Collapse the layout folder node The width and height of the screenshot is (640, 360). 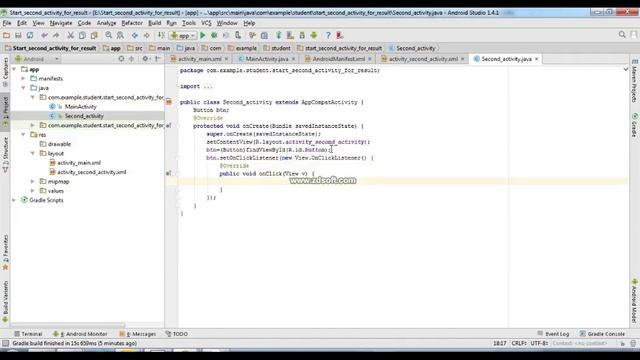coord(33,153)
